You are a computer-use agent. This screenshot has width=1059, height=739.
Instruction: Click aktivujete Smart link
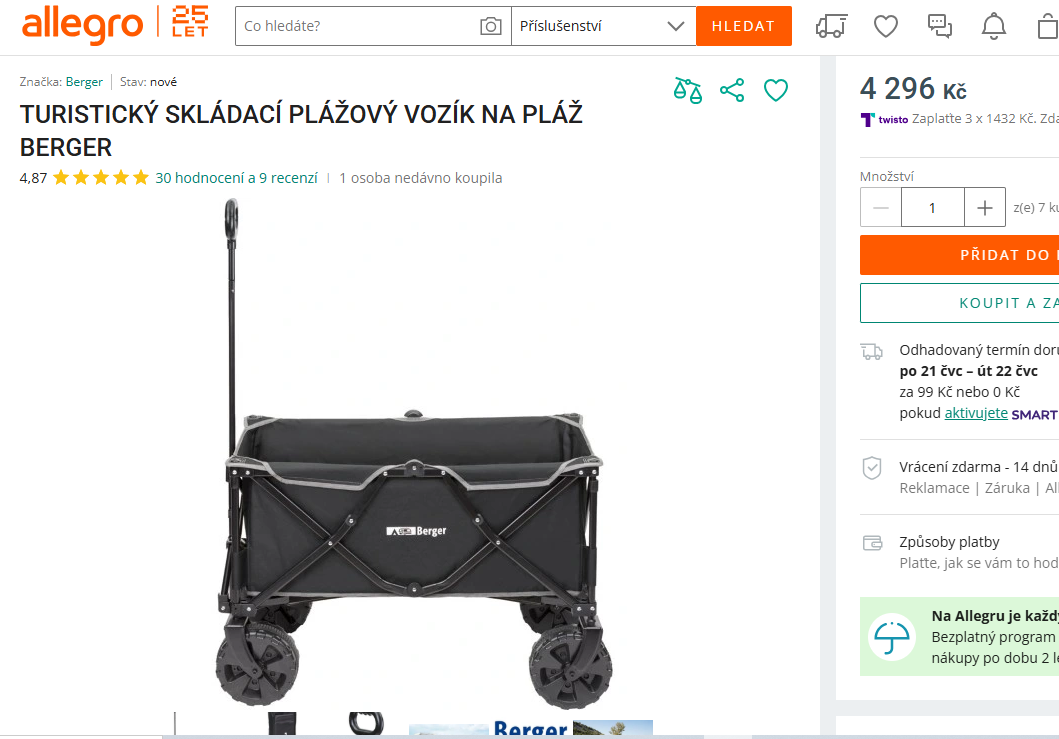click(976, 413)
